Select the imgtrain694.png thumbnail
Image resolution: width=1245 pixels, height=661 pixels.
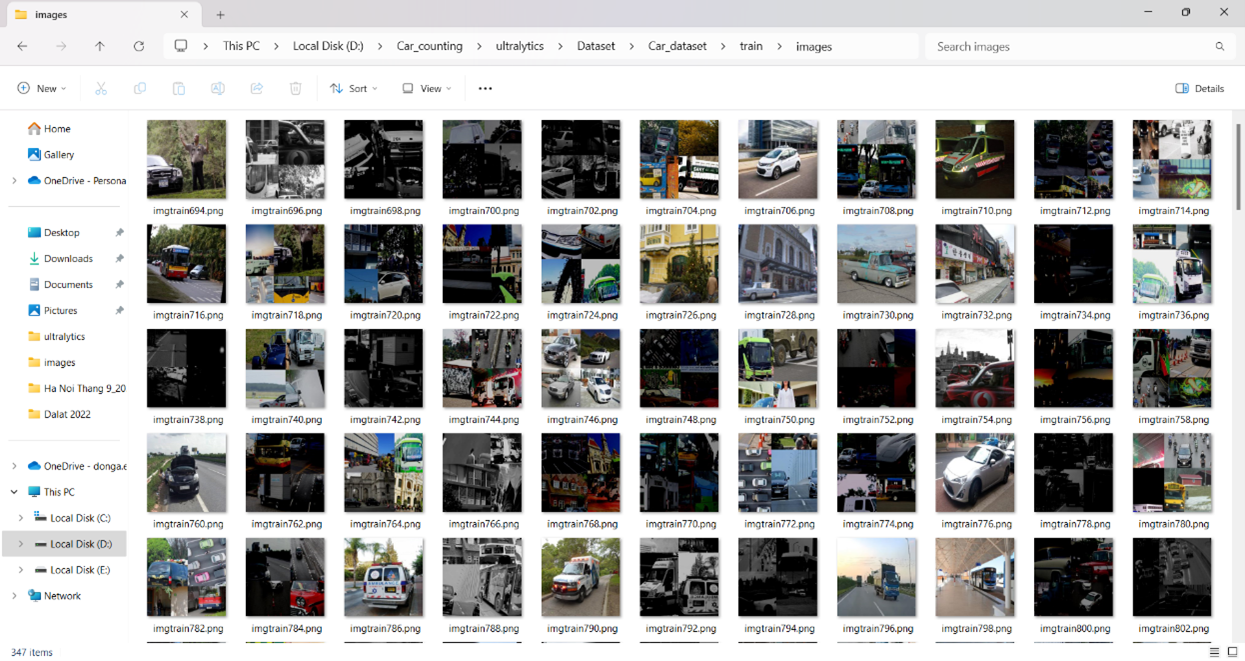[x=186, y=160]
